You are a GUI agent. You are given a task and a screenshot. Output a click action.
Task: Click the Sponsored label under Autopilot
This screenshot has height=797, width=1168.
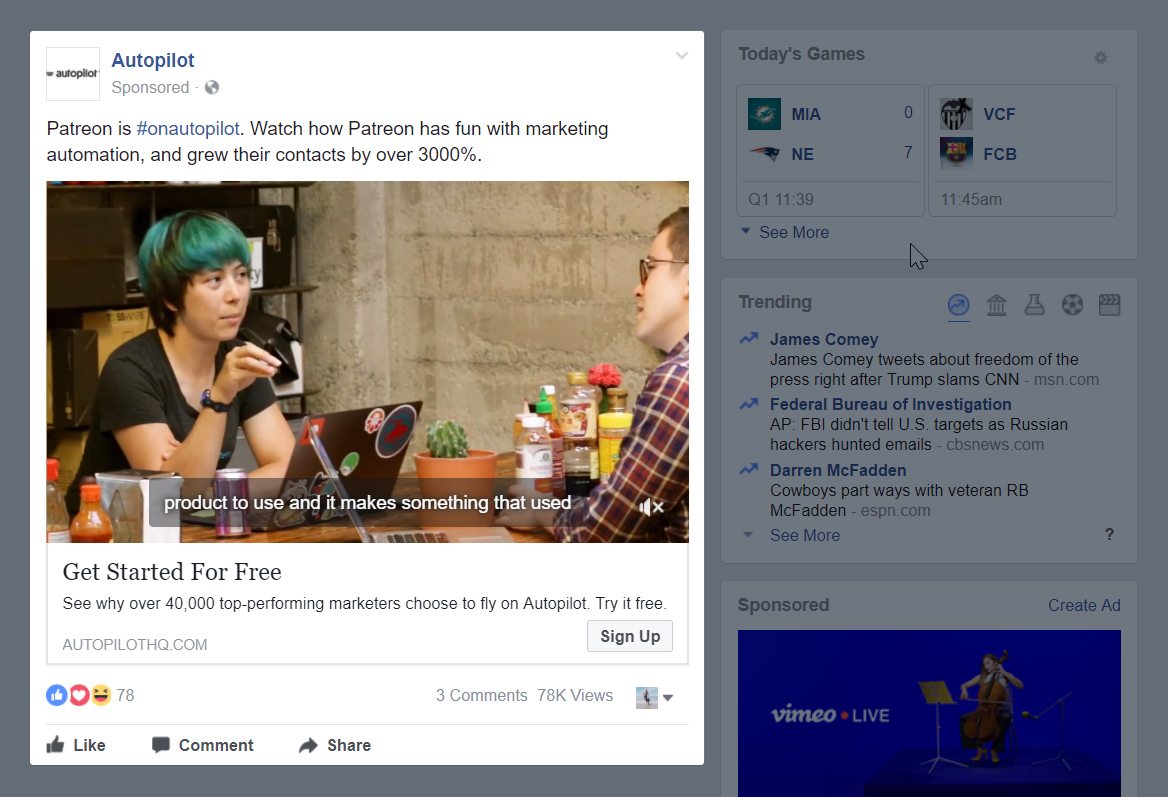tap(150, 88)
